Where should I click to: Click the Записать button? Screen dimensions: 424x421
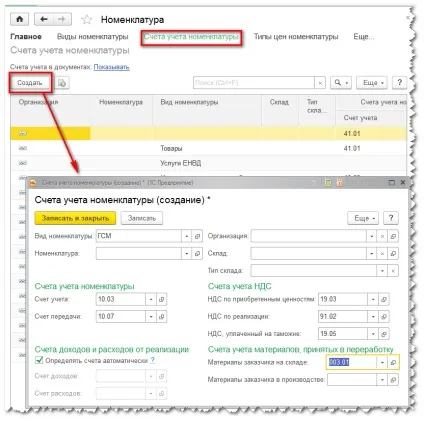tap(142, 218)
